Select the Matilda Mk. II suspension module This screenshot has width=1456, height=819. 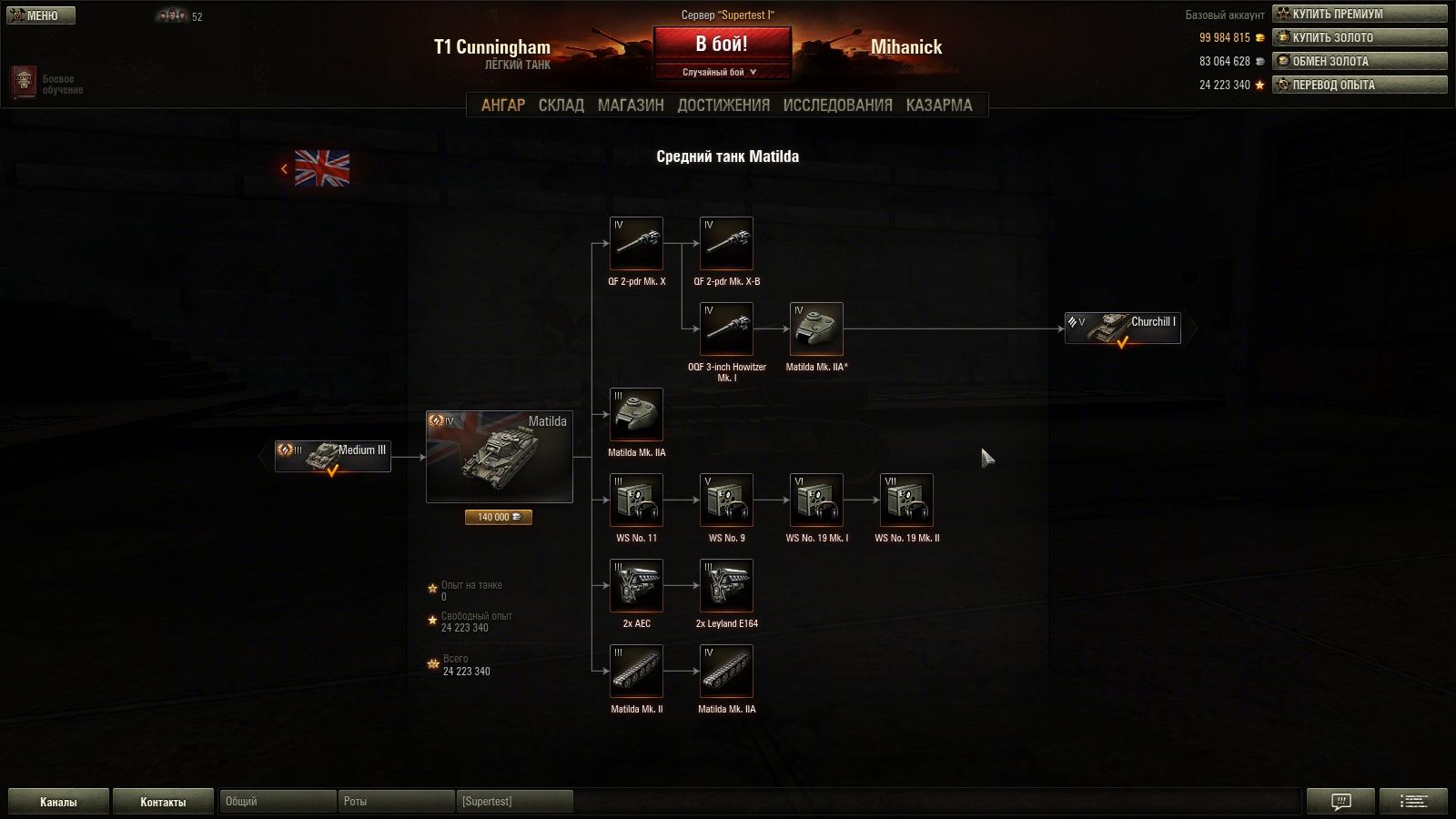636,672
